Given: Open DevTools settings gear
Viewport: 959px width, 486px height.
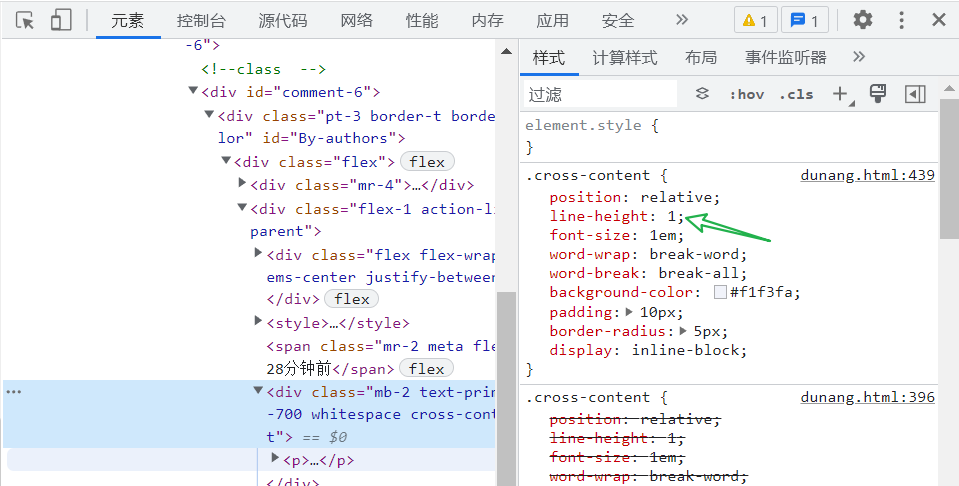Looking at the screenshot, I should click(862, 20).
